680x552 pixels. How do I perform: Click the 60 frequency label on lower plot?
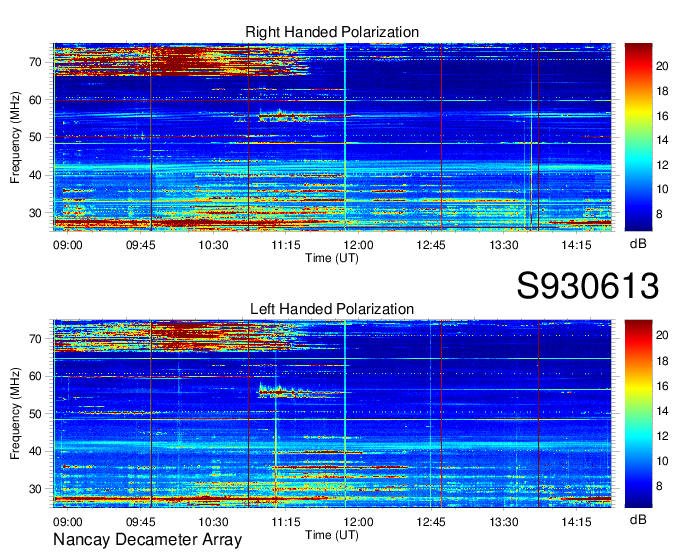[x=36, y=376]
